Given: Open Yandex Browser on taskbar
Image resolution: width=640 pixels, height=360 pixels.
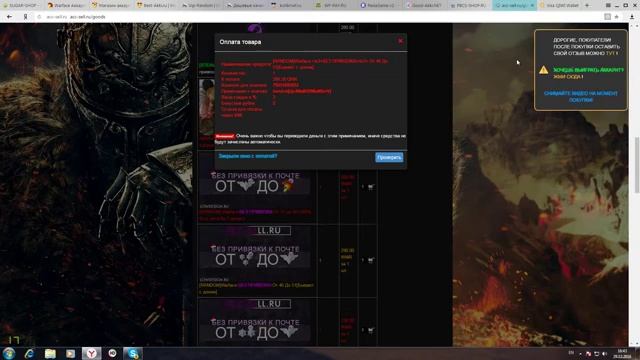Looking at the screenshot, I should pyautogui.click(x=91, y=353).
